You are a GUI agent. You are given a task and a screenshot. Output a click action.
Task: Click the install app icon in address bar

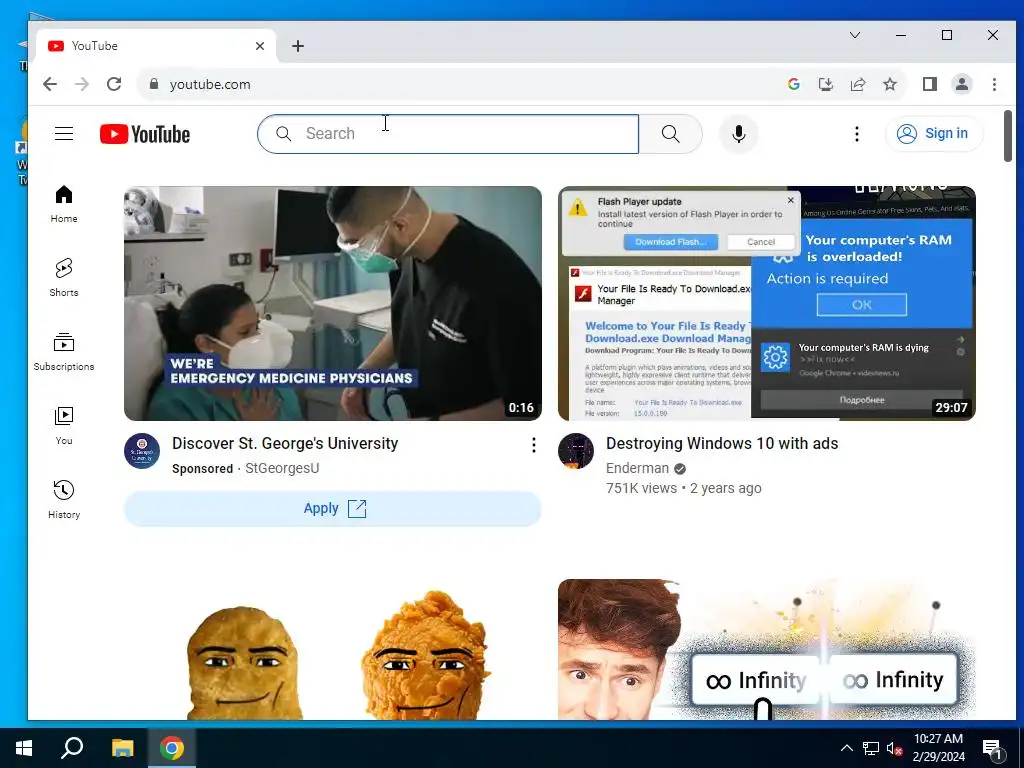825,84
